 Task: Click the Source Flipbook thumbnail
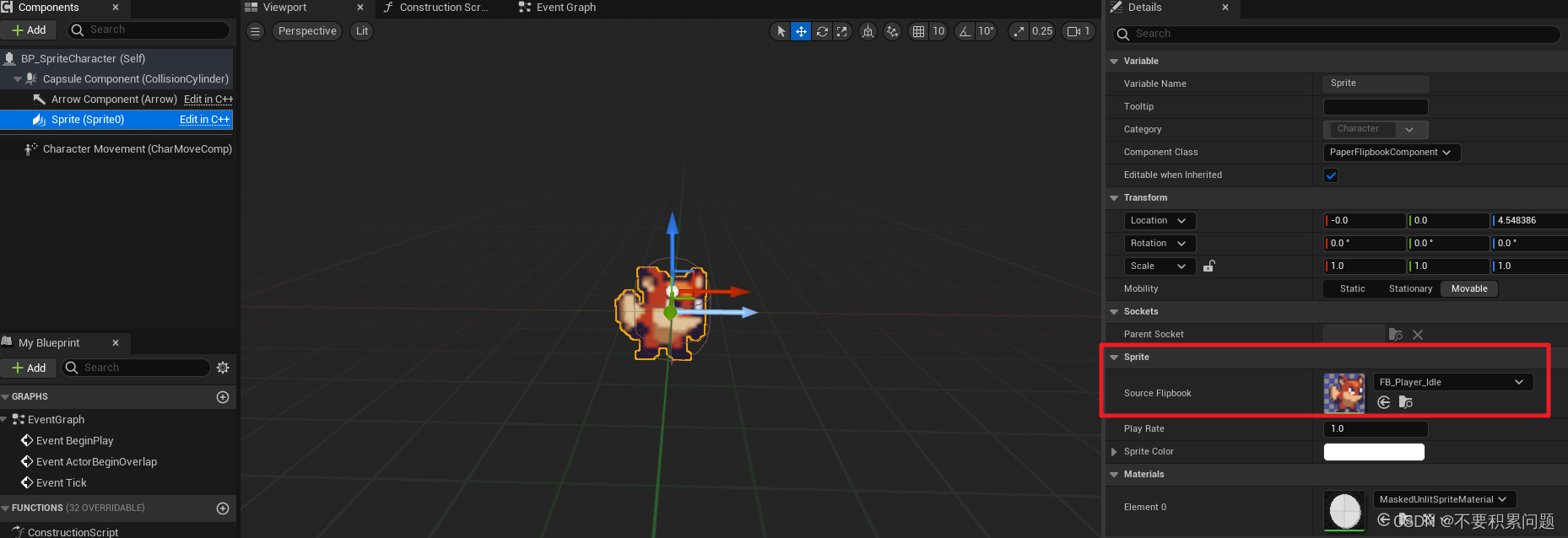coord(1344,394)
